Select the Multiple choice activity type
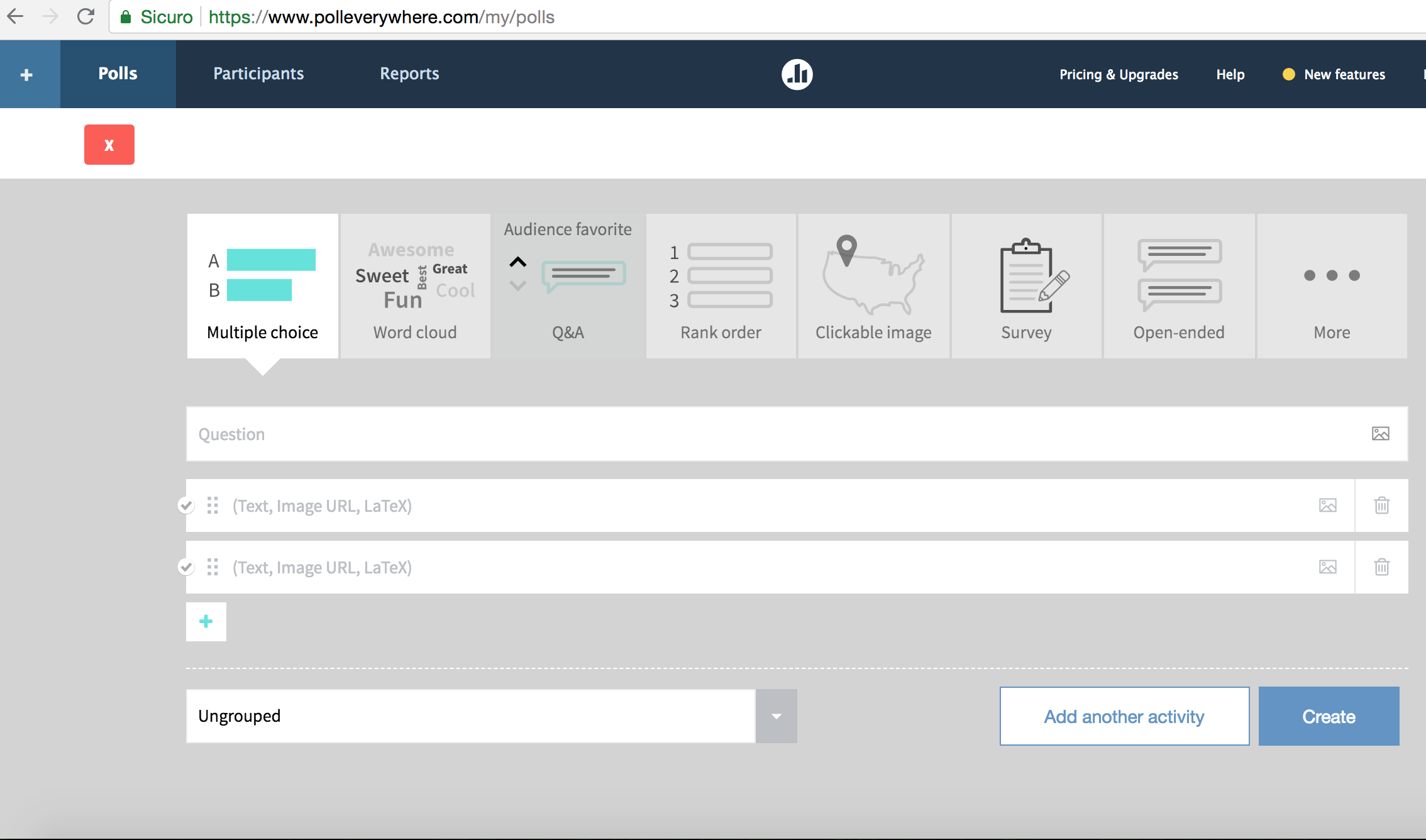 [263, 286]
